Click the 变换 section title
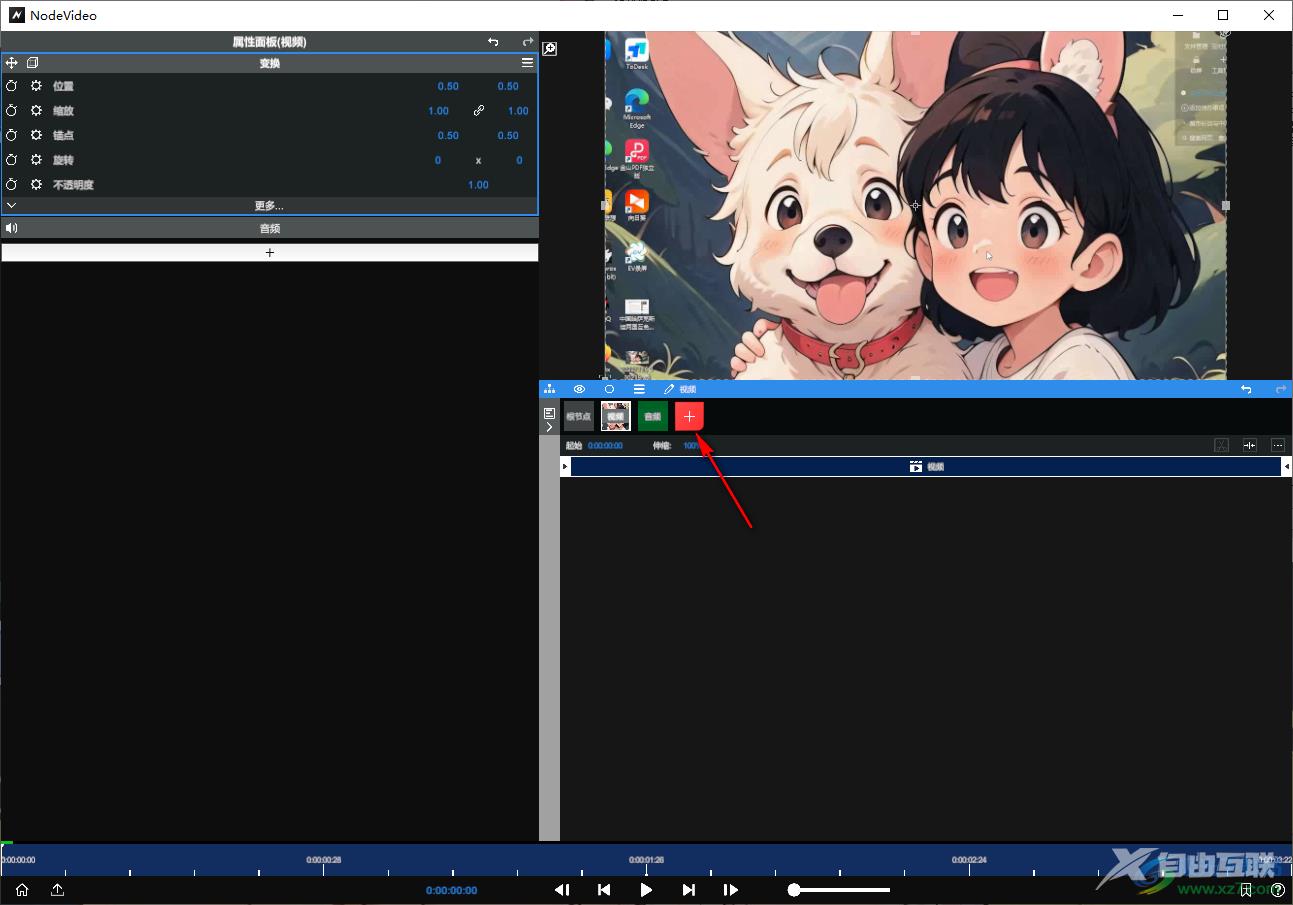This screenshot has width=1293, height=905. point(270,63)
